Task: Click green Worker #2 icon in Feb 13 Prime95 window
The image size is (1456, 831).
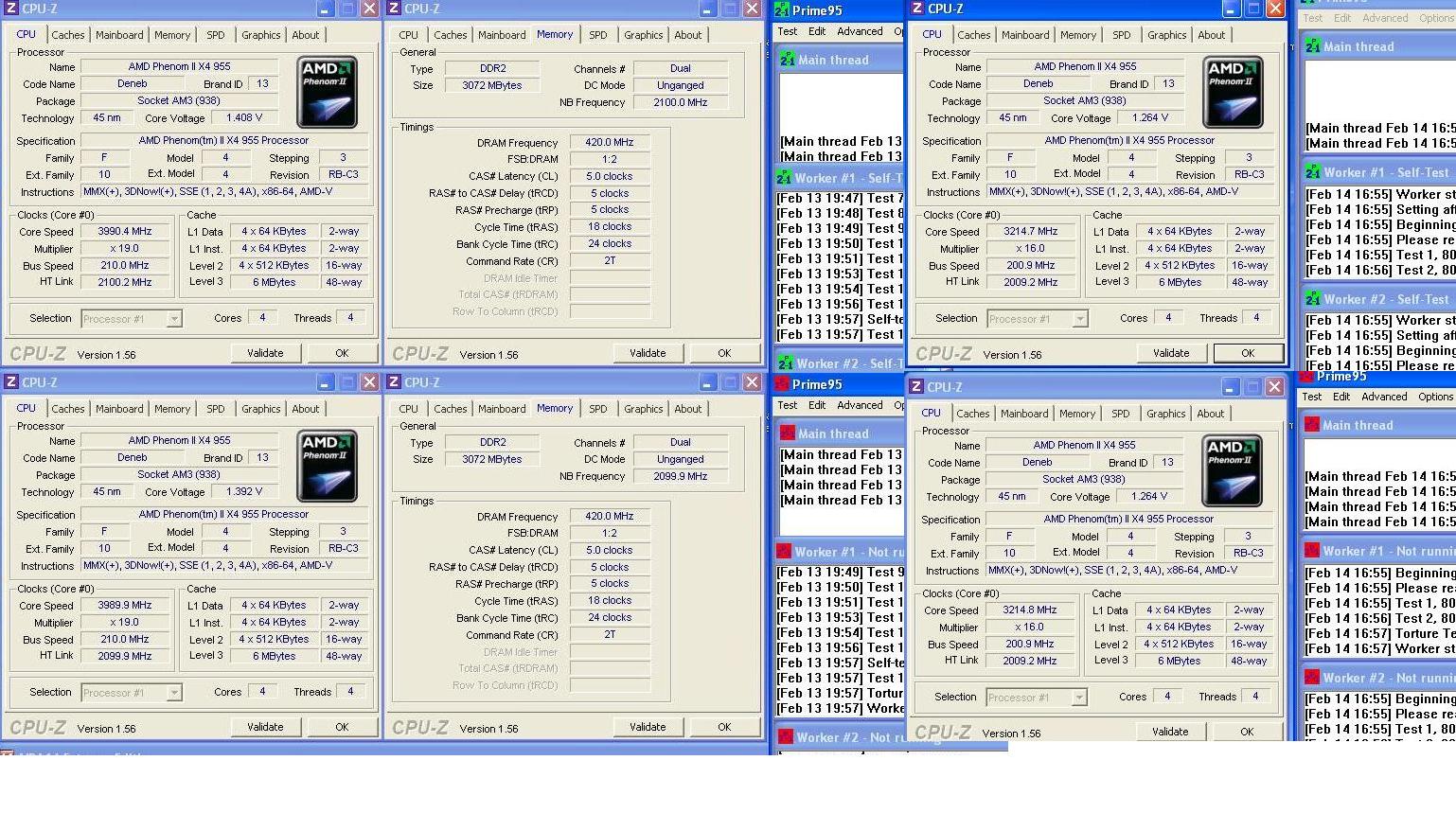Action: pos(785,363)
